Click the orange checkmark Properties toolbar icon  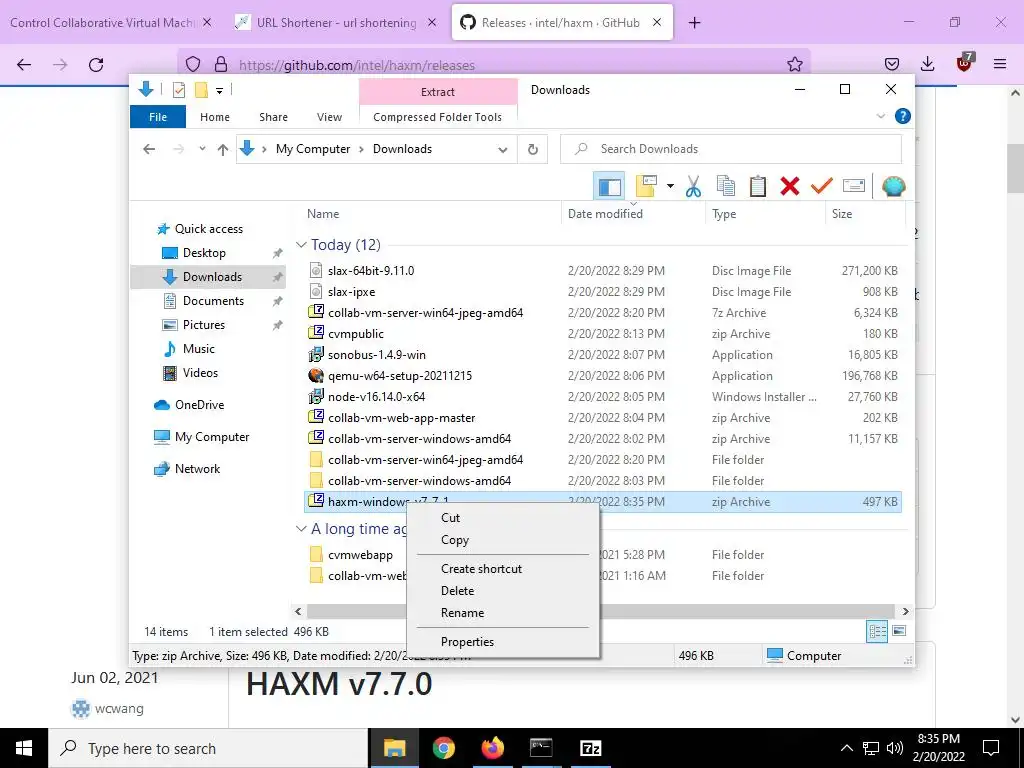point(822,187)
